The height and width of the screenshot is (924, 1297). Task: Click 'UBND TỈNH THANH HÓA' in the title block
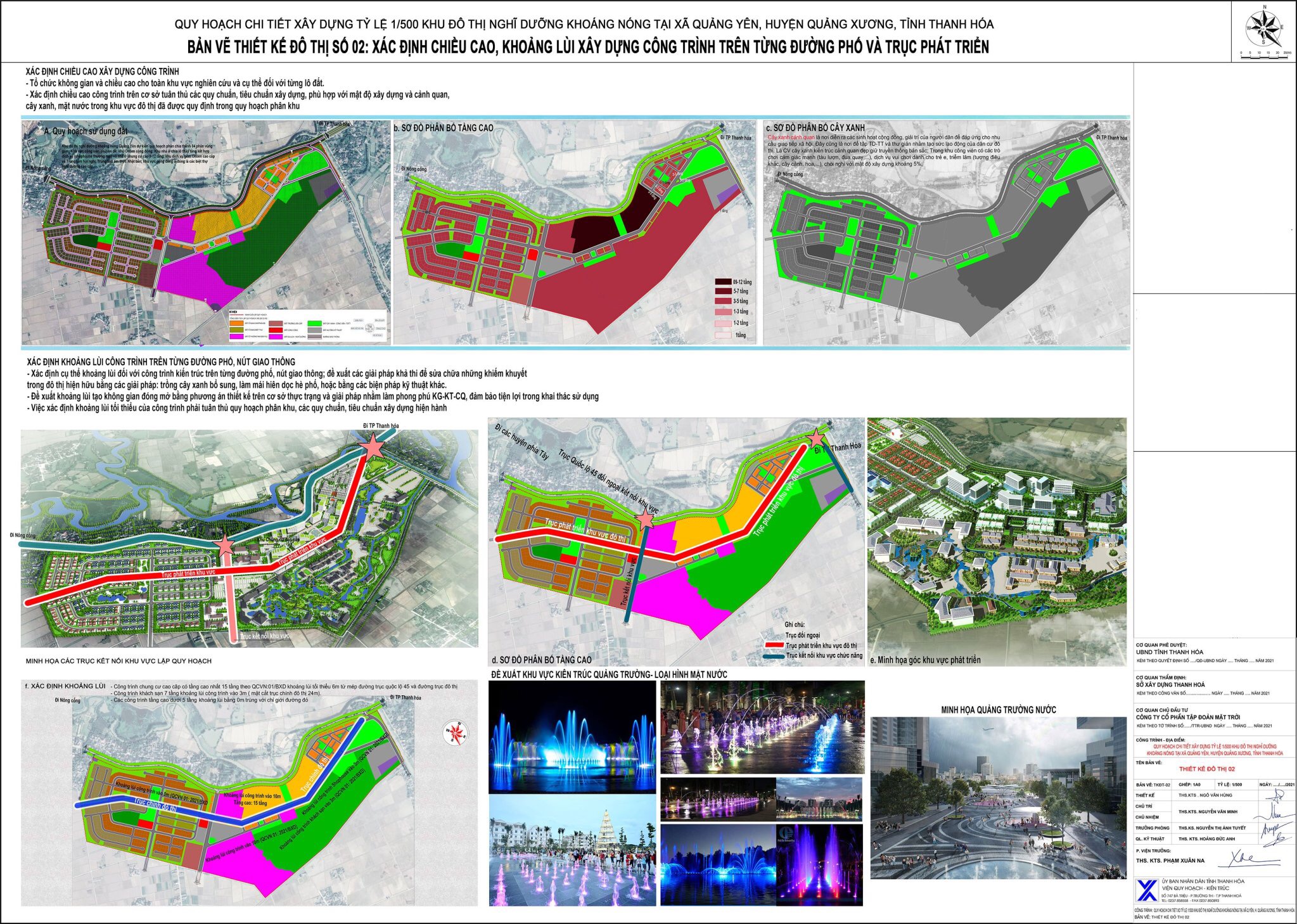[x=1170, y=652]
